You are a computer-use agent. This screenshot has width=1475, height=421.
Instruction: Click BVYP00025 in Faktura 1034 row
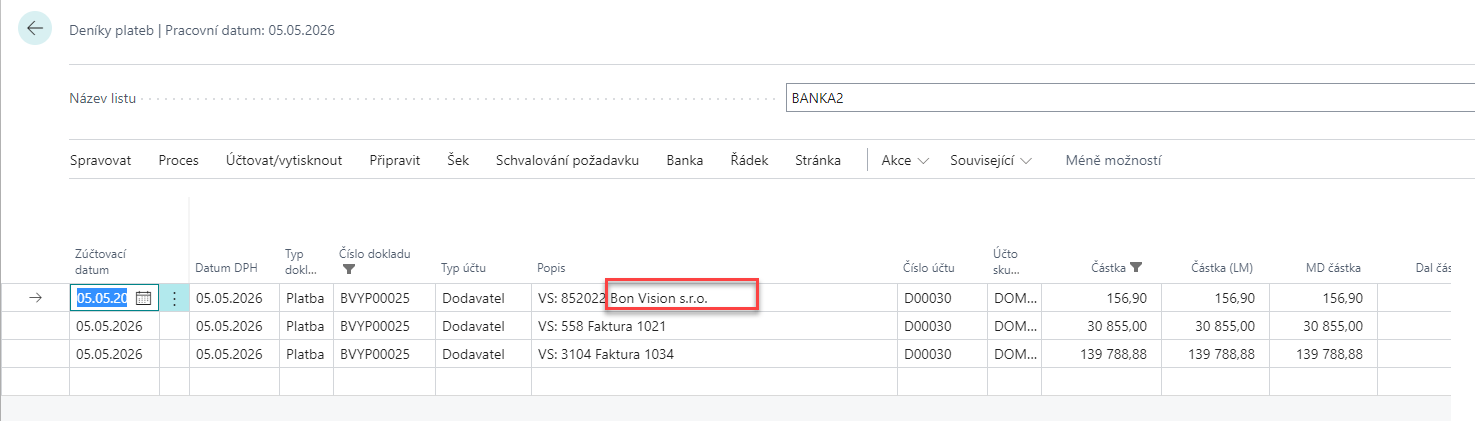(375, 354)
